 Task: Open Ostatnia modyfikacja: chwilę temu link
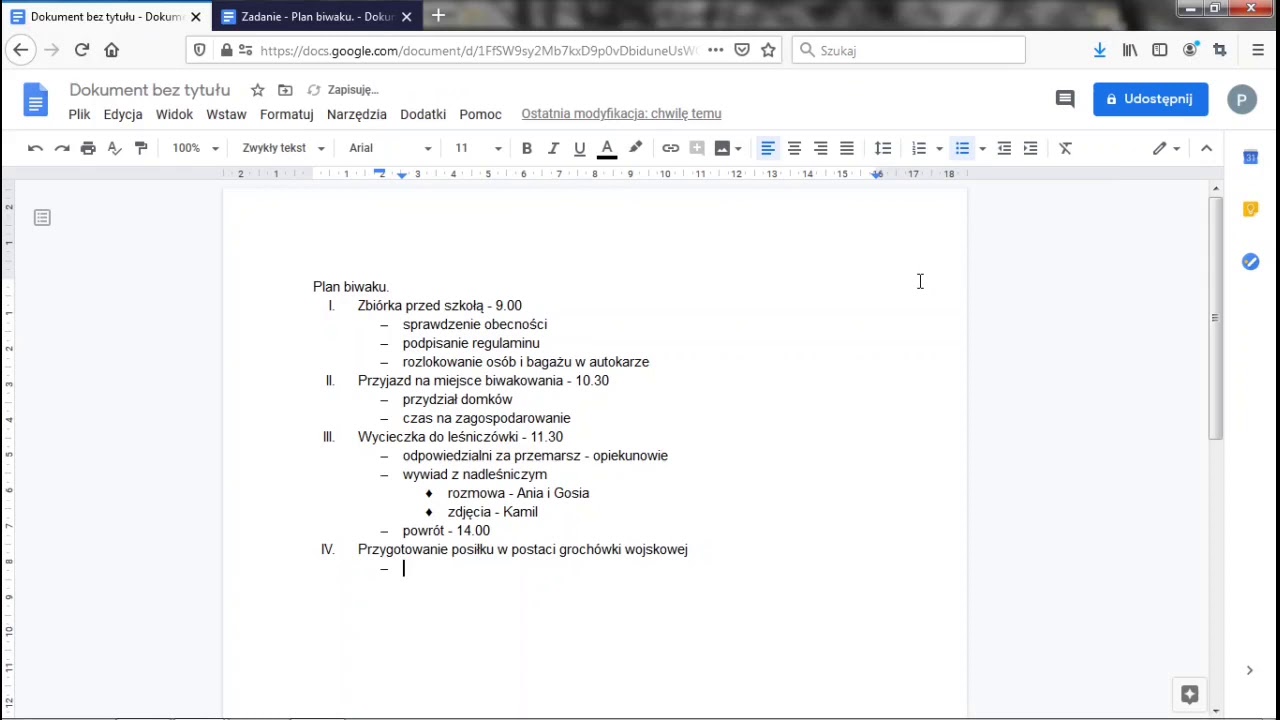pos(621,114)
